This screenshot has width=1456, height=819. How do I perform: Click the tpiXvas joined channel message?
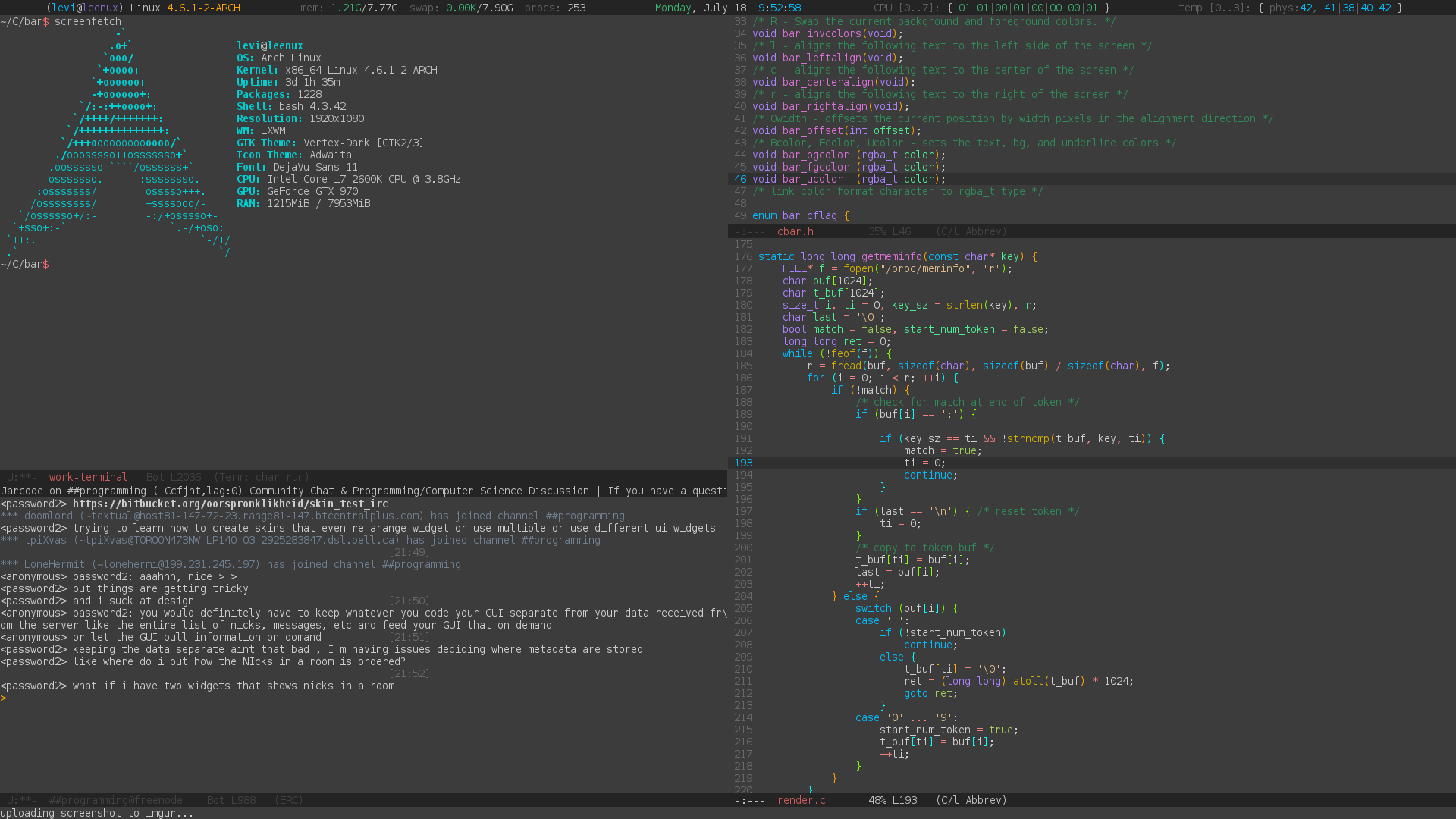pos(300,540)
